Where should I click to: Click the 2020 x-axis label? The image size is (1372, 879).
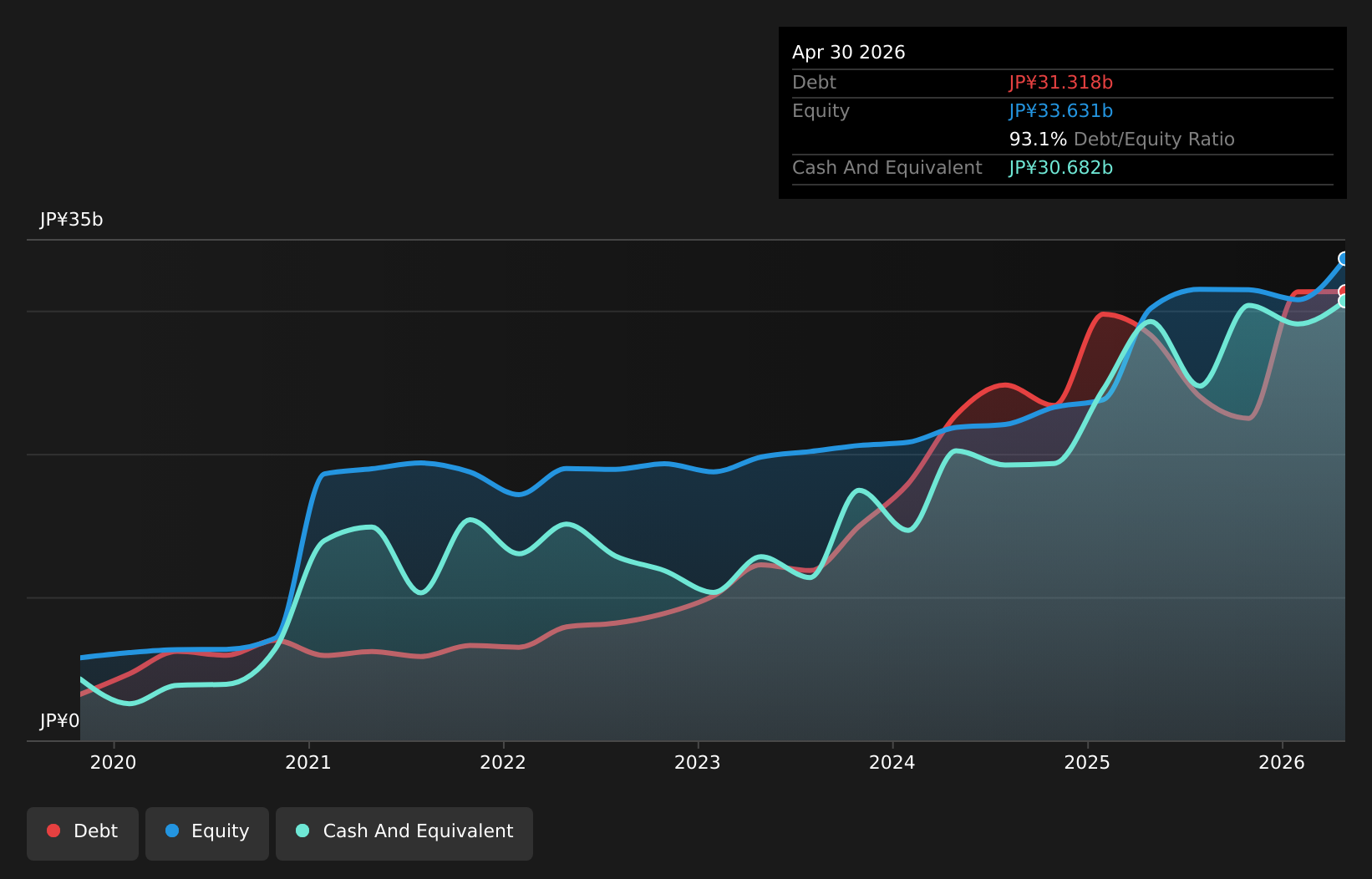click(x=114, y=762)
